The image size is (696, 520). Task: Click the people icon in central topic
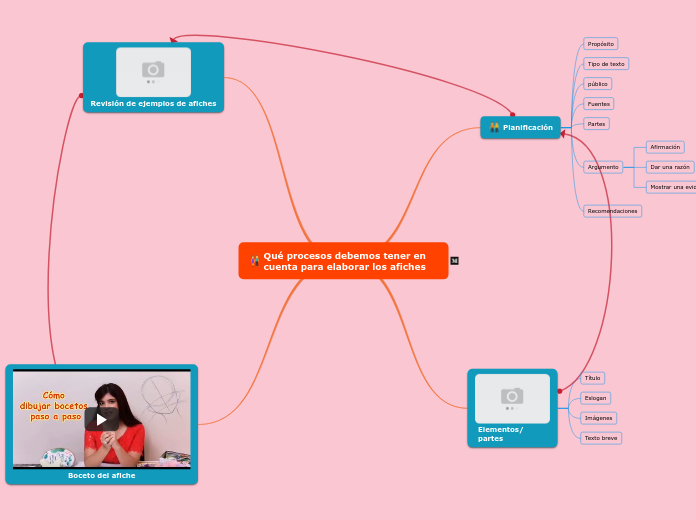(x=255, y=261)
